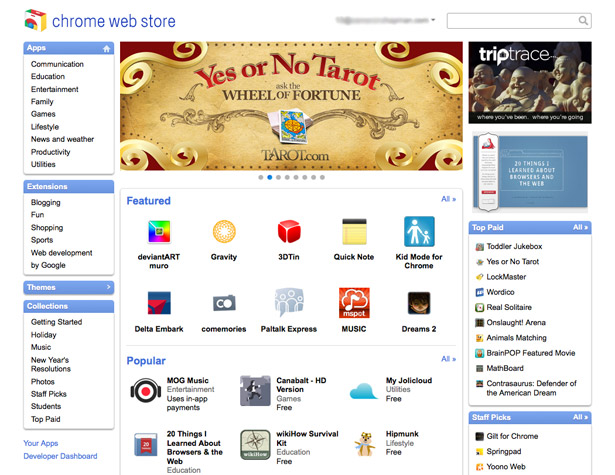Open the Wordico Top Paid entry
The image size is (615, 475).
(500, 292)
